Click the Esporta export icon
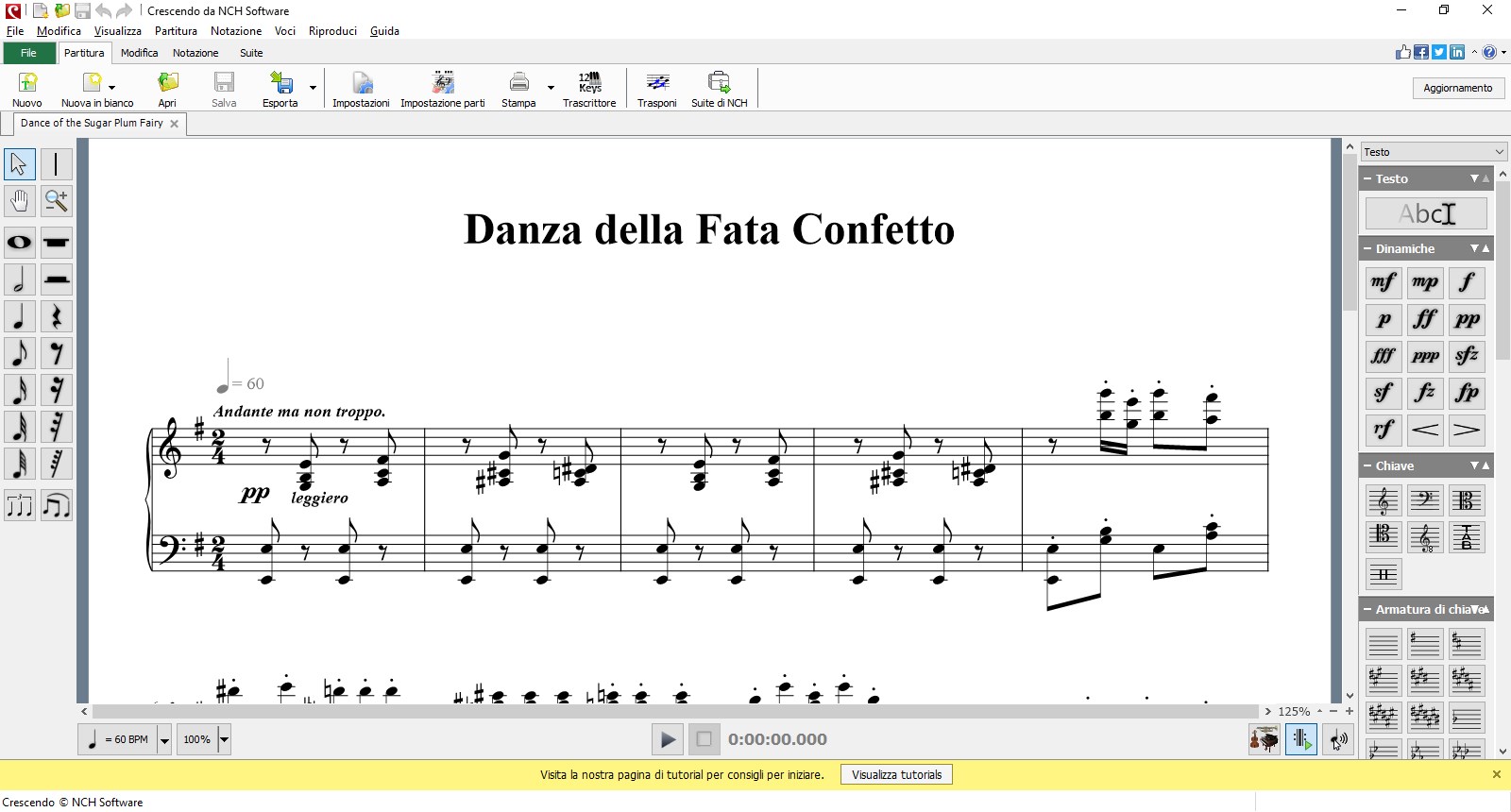 tap(280, 89)
